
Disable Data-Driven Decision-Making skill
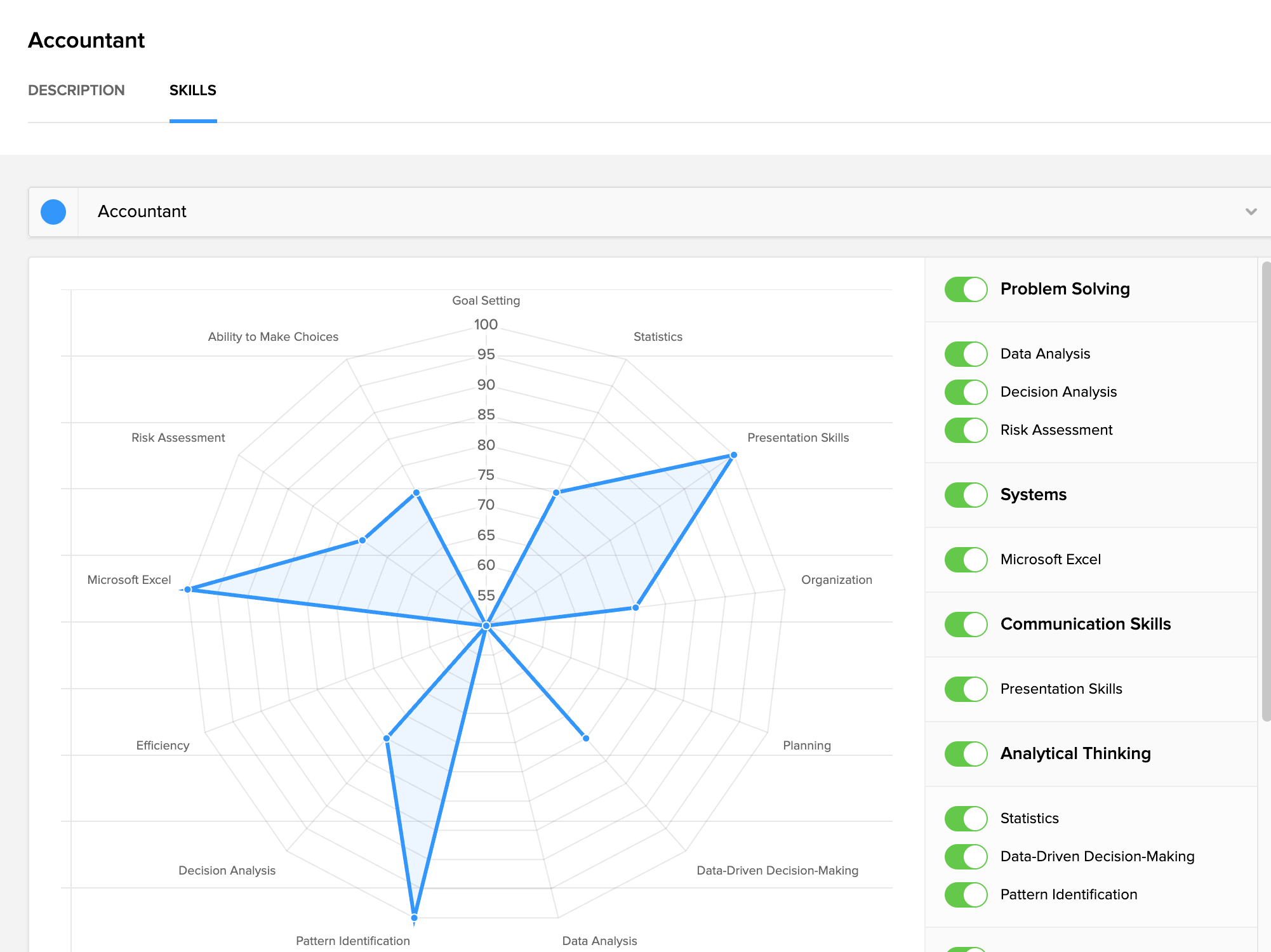click(966, 856)
